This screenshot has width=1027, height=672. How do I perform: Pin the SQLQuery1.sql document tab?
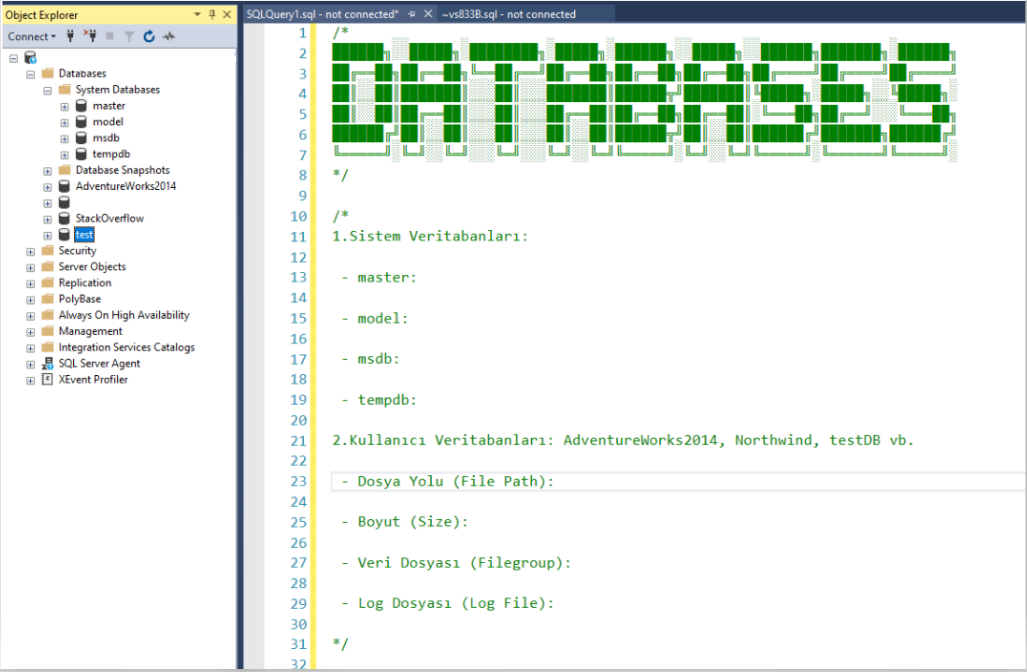[x=411, y=14]
